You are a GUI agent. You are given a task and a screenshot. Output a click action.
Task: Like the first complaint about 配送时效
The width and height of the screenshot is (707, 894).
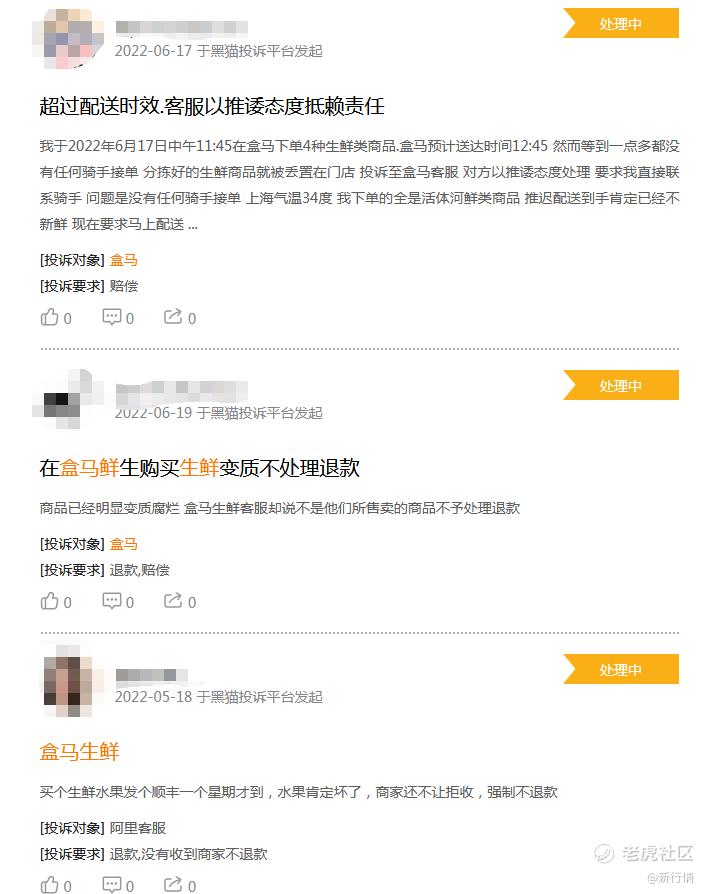click(x=56, y=318)
